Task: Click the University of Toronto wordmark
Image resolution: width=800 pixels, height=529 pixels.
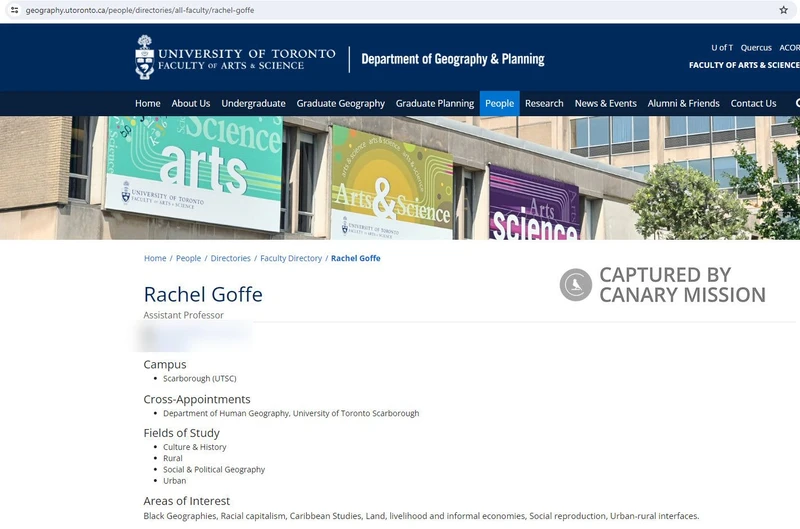Action: point(247,59)
